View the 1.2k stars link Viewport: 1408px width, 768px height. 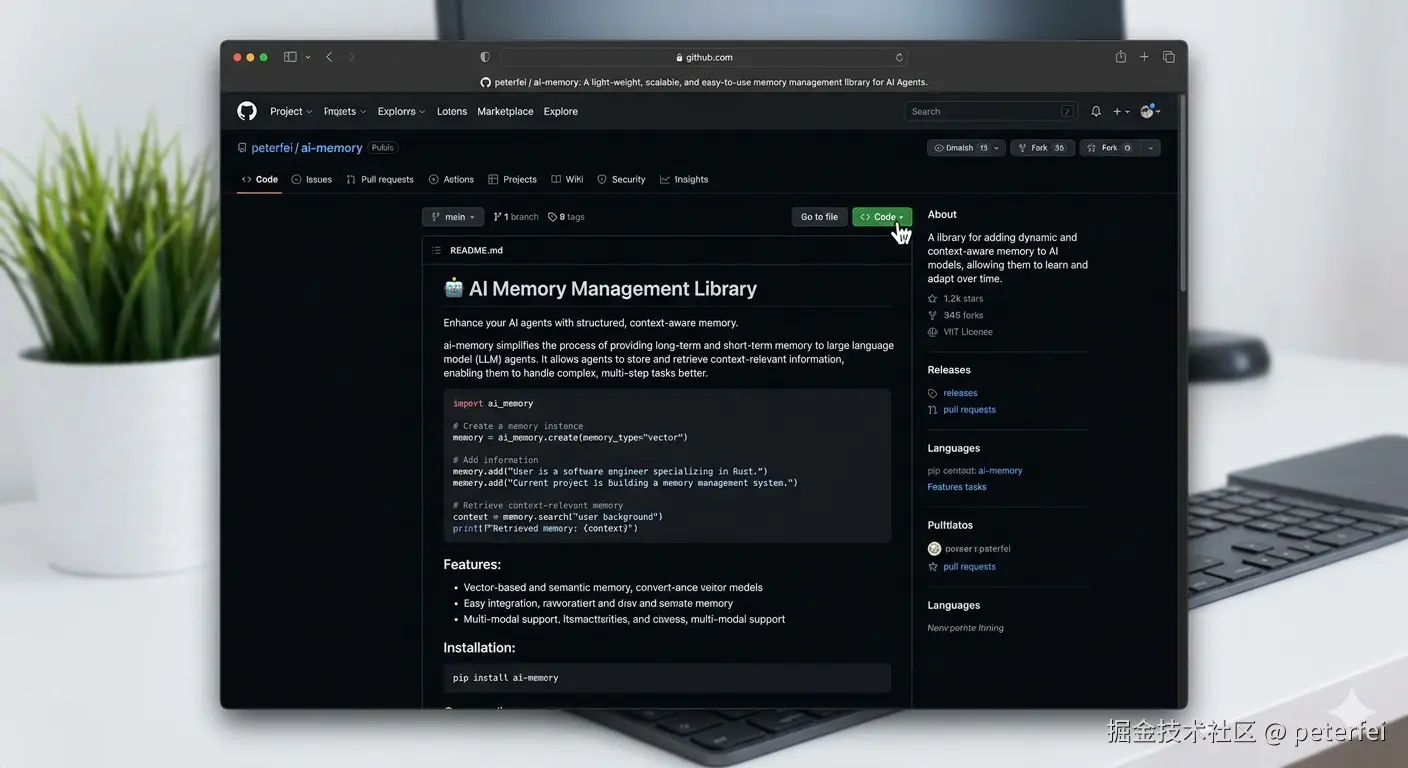956,299
